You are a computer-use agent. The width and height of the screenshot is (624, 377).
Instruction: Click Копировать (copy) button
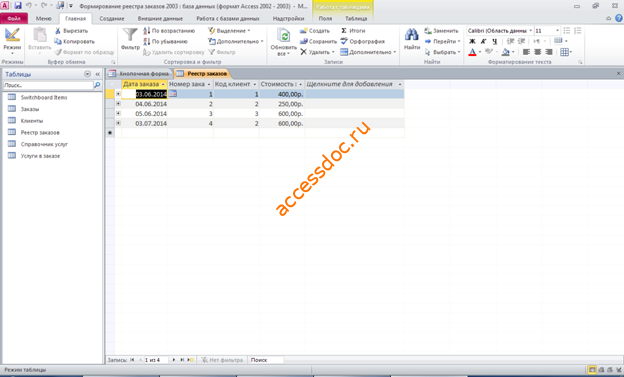(x=75, y=41)
